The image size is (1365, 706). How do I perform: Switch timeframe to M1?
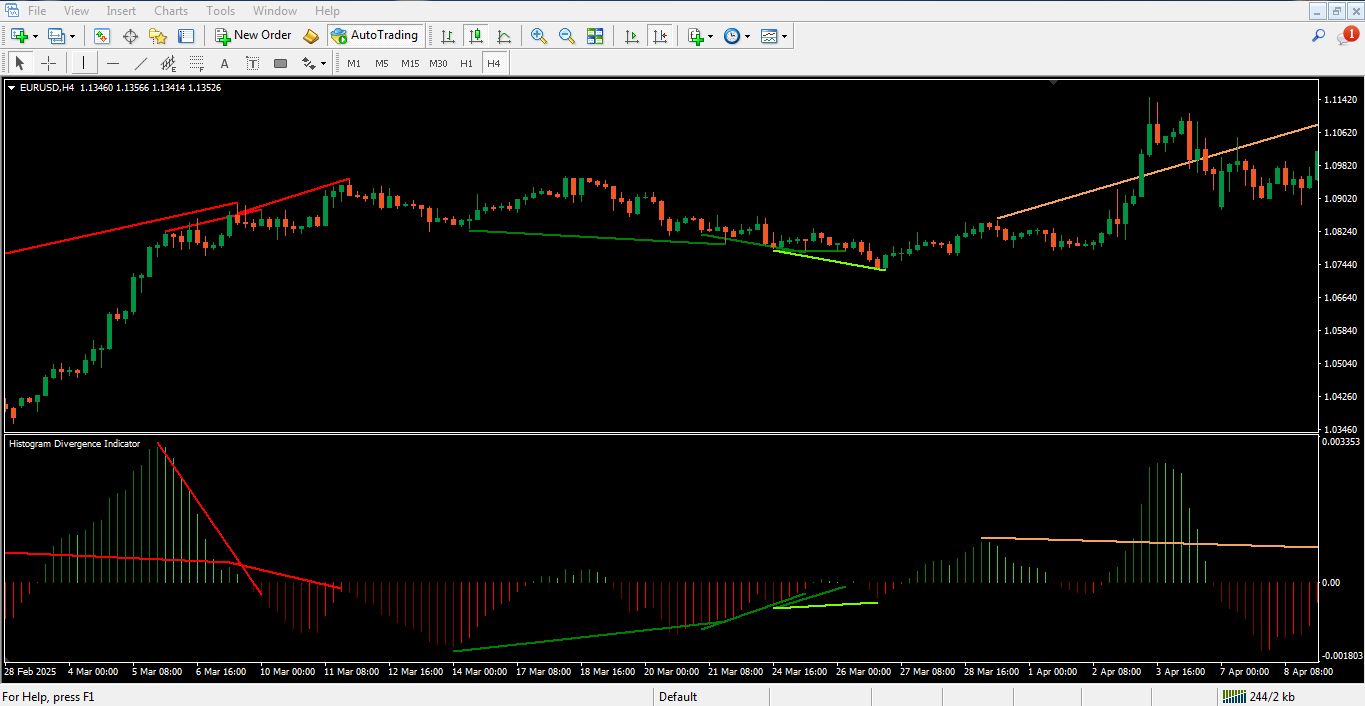[354, 63]
